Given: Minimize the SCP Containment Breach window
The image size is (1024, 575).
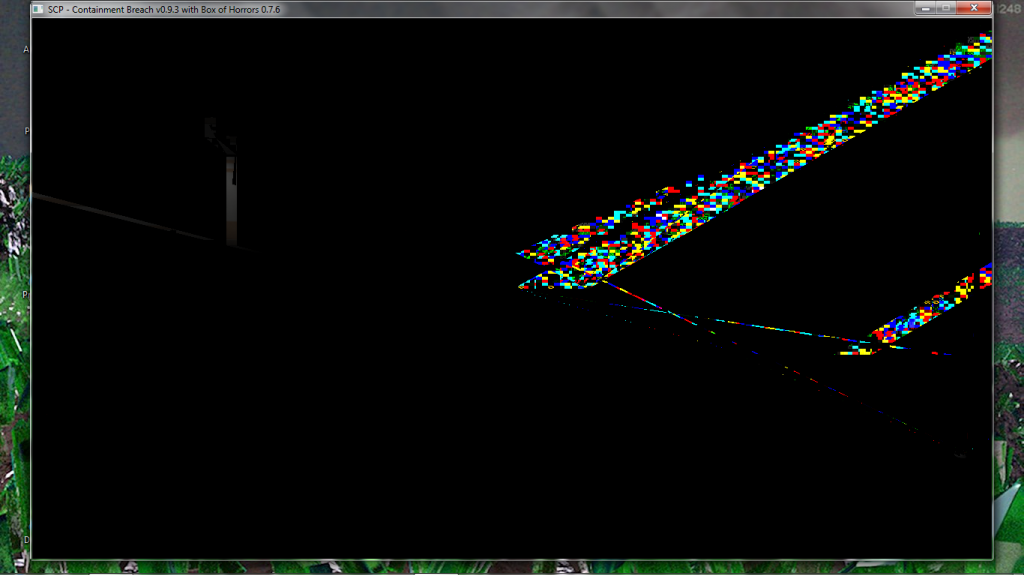Looking at the screenshot, I should [925, 8].
